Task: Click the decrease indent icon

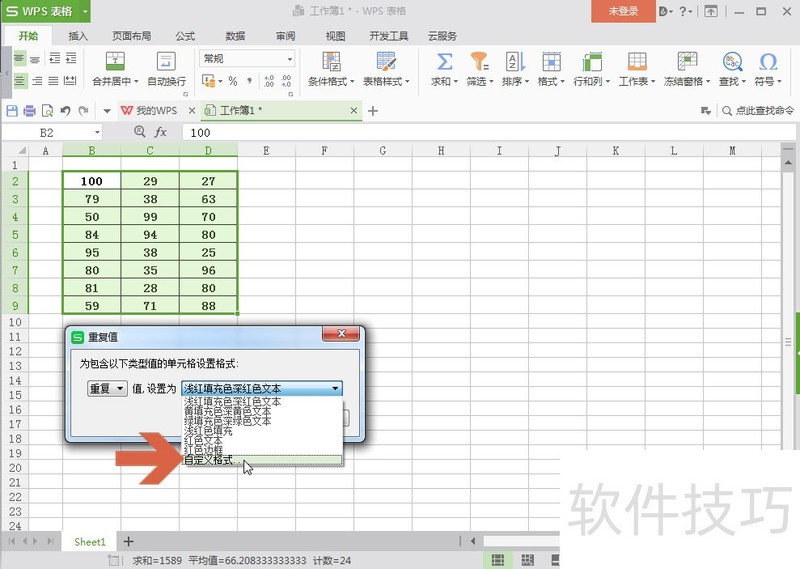Action: pyautogui.click(x=55, y=58)
